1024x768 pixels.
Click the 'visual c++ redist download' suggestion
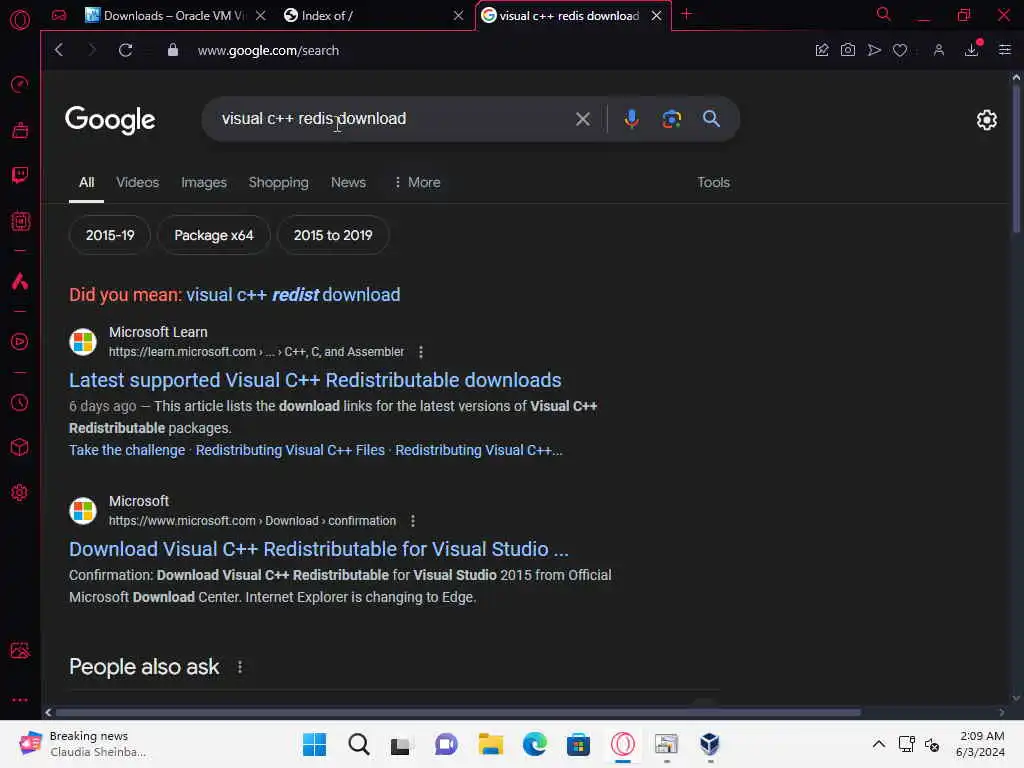(293, 295)
